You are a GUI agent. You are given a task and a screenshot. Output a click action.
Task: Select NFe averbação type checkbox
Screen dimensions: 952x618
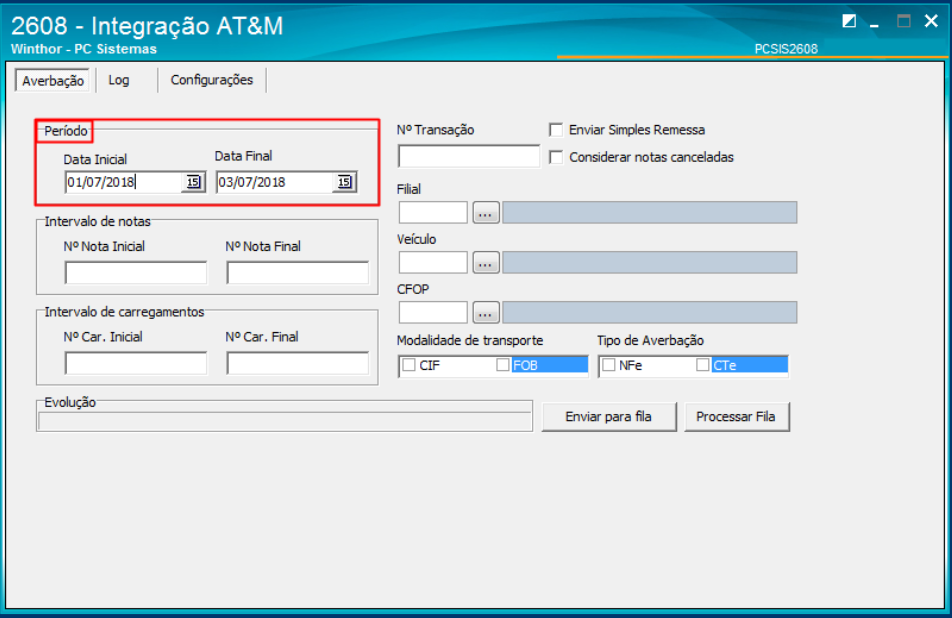(609, 365)
